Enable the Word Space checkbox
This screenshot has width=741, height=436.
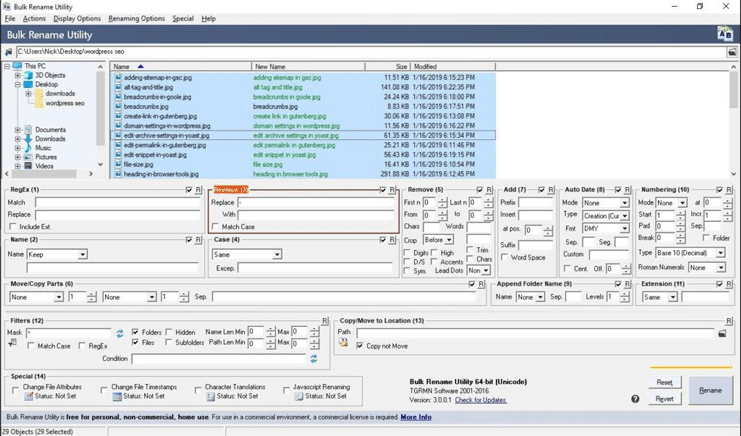(x=505, y=257)
